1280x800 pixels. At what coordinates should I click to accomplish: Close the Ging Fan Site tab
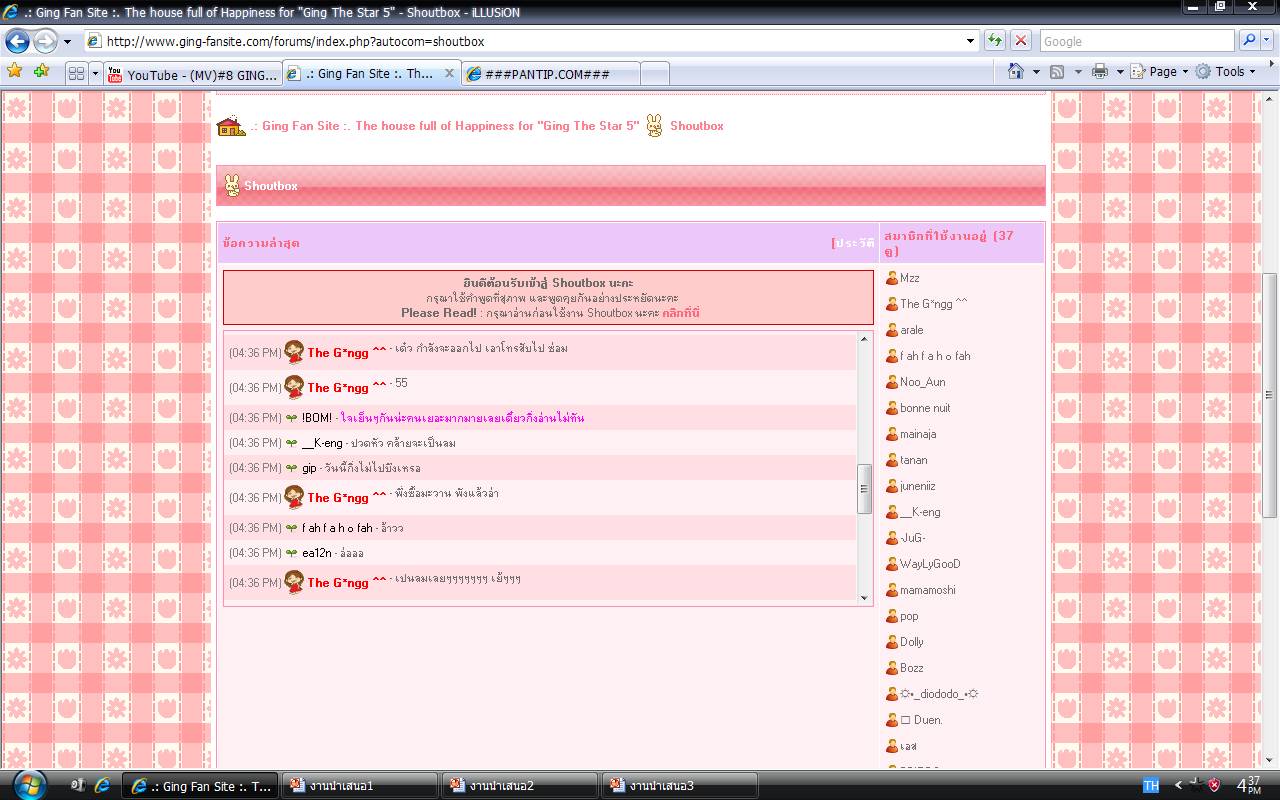tap(449, 73)
